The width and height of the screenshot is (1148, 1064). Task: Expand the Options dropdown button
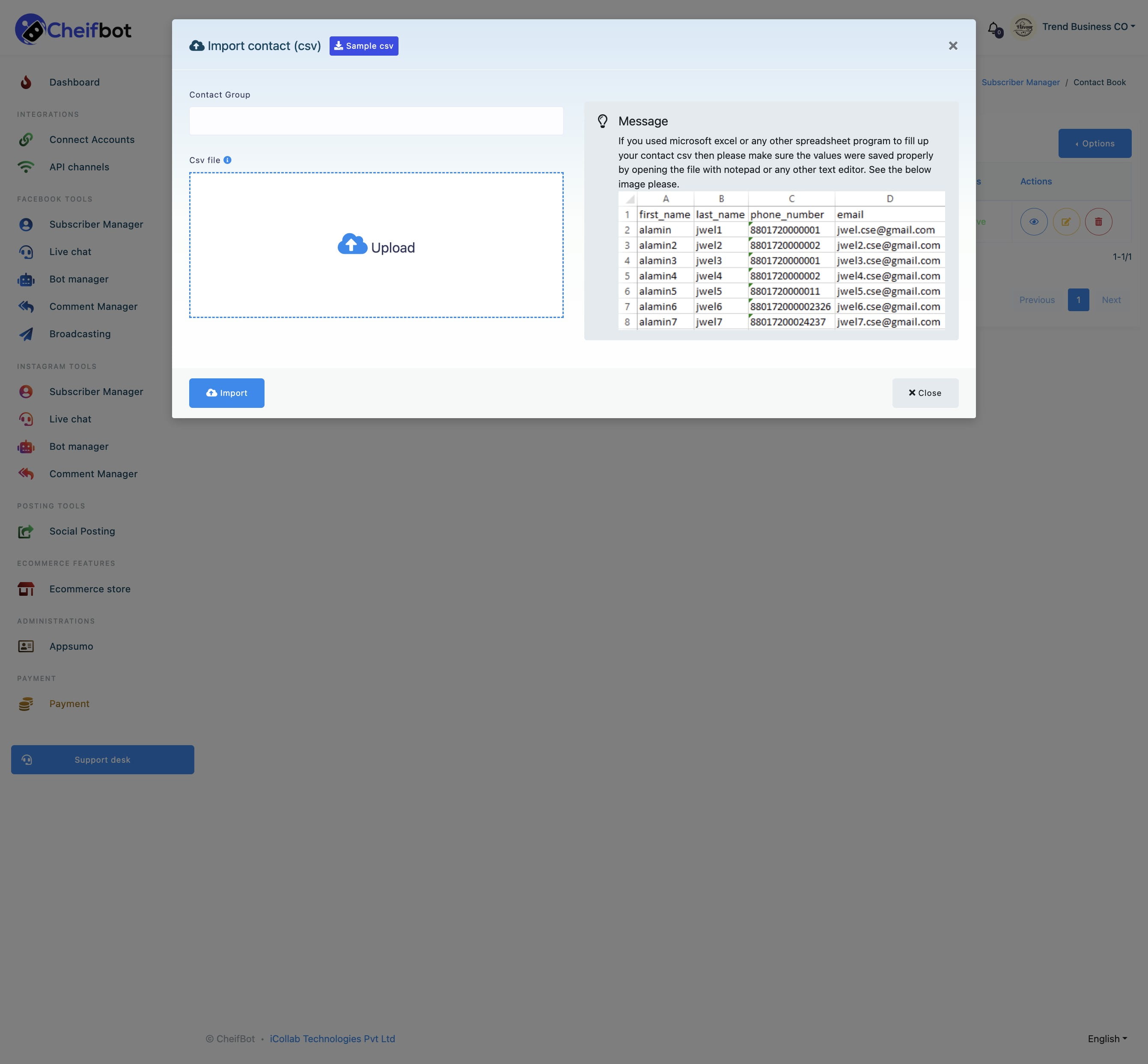click(1094, 144)
